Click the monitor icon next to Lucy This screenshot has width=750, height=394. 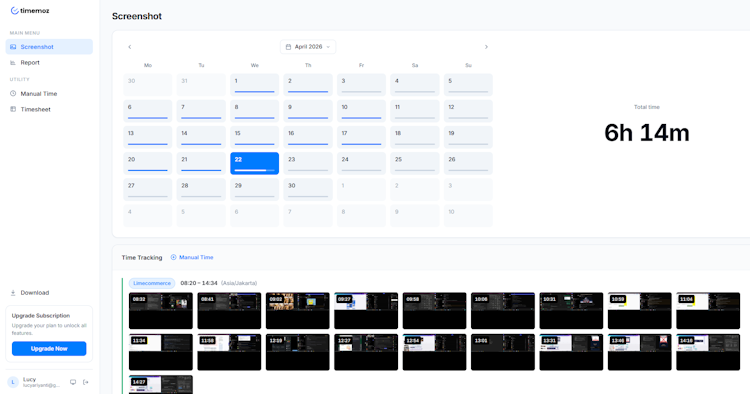point(73,382)
